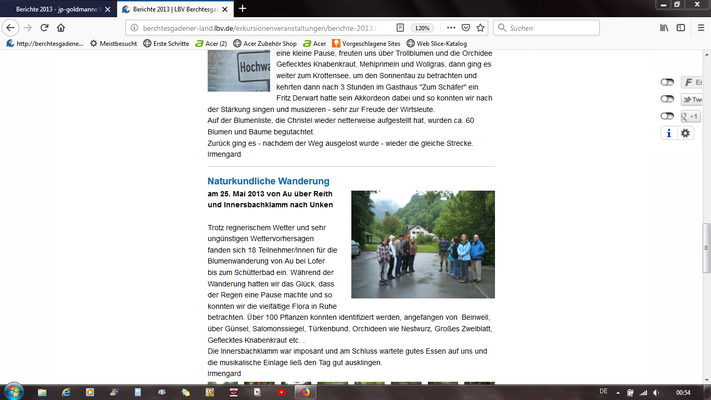Open the Firefox hamburger menu
711x400 pixels.
(701, 28)
